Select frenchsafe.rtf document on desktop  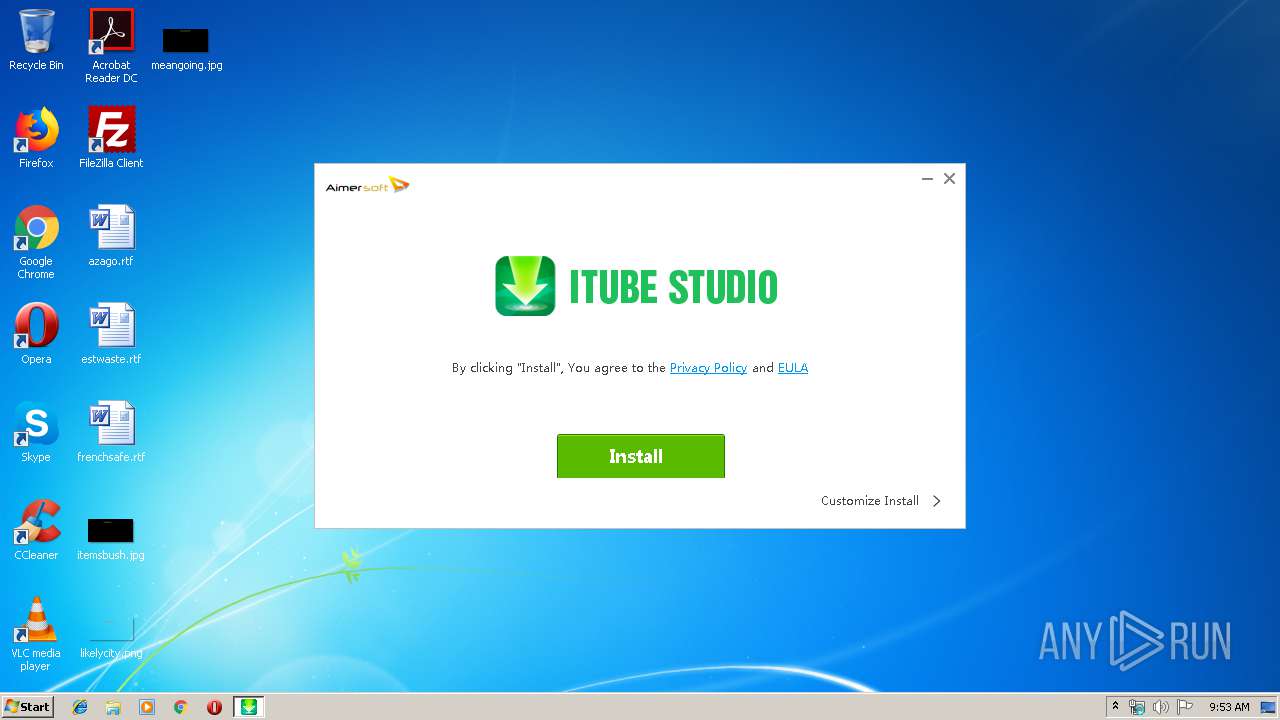pos(111,432)
